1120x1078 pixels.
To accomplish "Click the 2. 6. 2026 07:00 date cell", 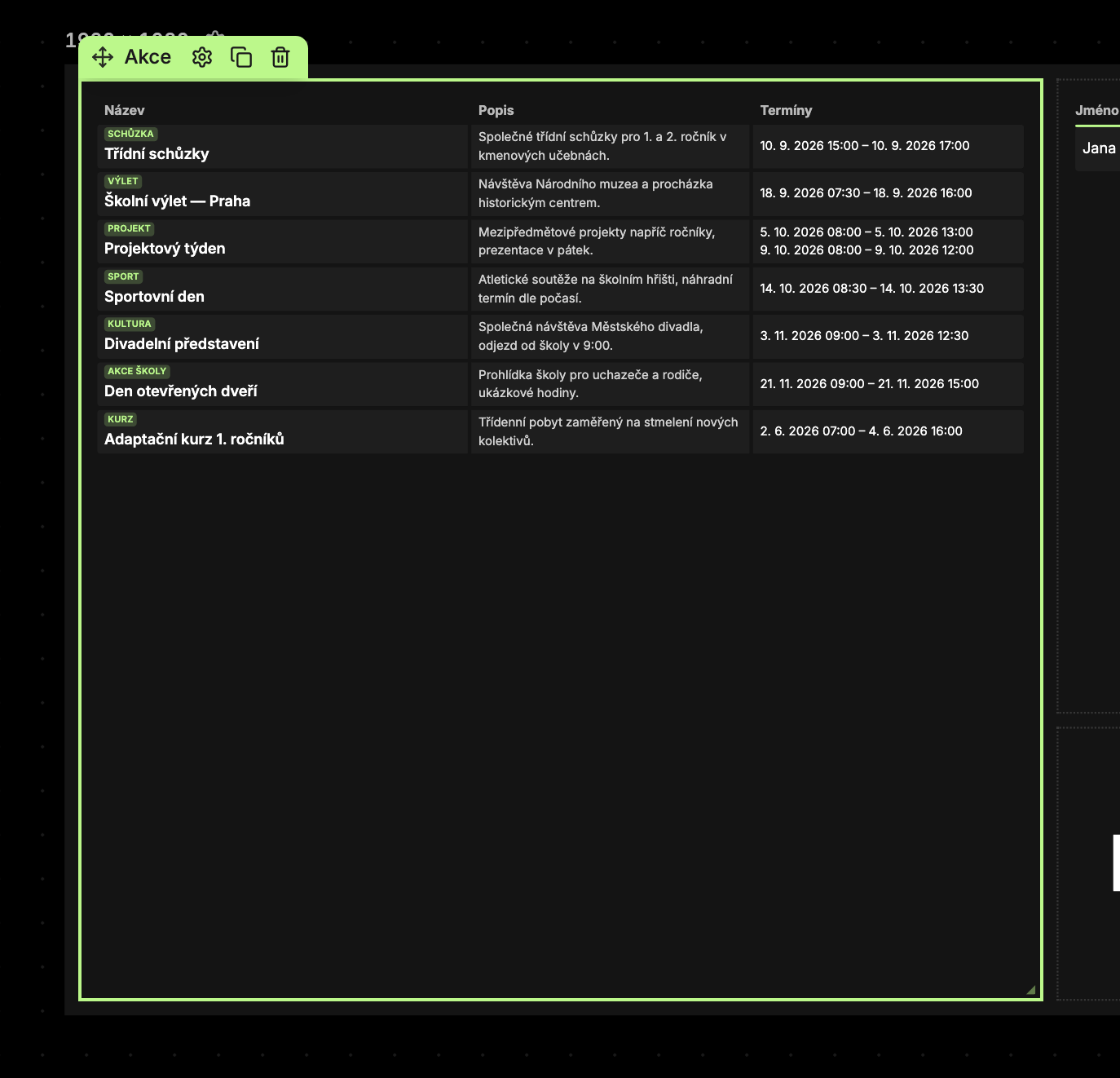I will pyautogui.click(x=888, y=431).
